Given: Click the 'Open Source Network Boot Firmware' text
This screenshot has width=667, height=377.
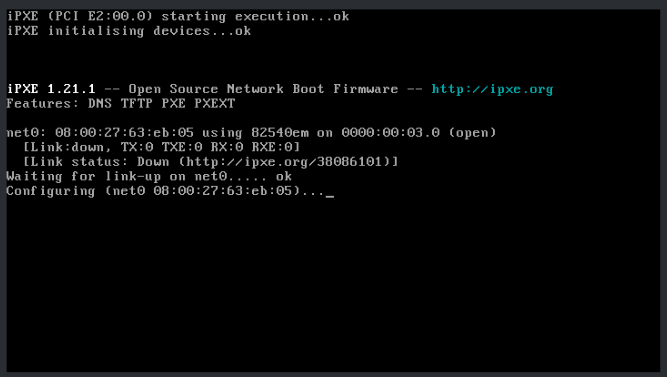Looking at the screenshot, I should (x=263, y=89).
